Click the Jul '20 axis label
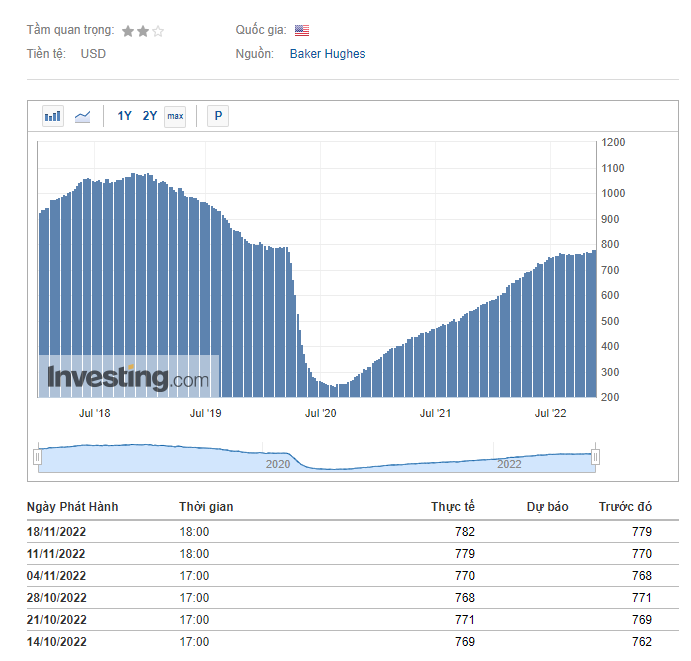Screen dimensions: 691x661 click(x=320, y=413)
